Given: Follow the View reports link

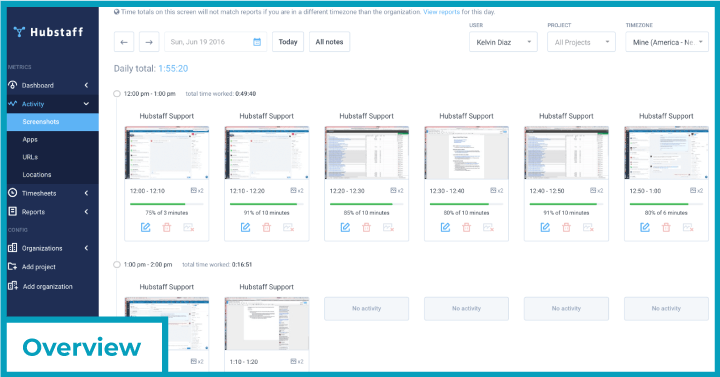Looking at the screenshot, I should tap(441, 12).
